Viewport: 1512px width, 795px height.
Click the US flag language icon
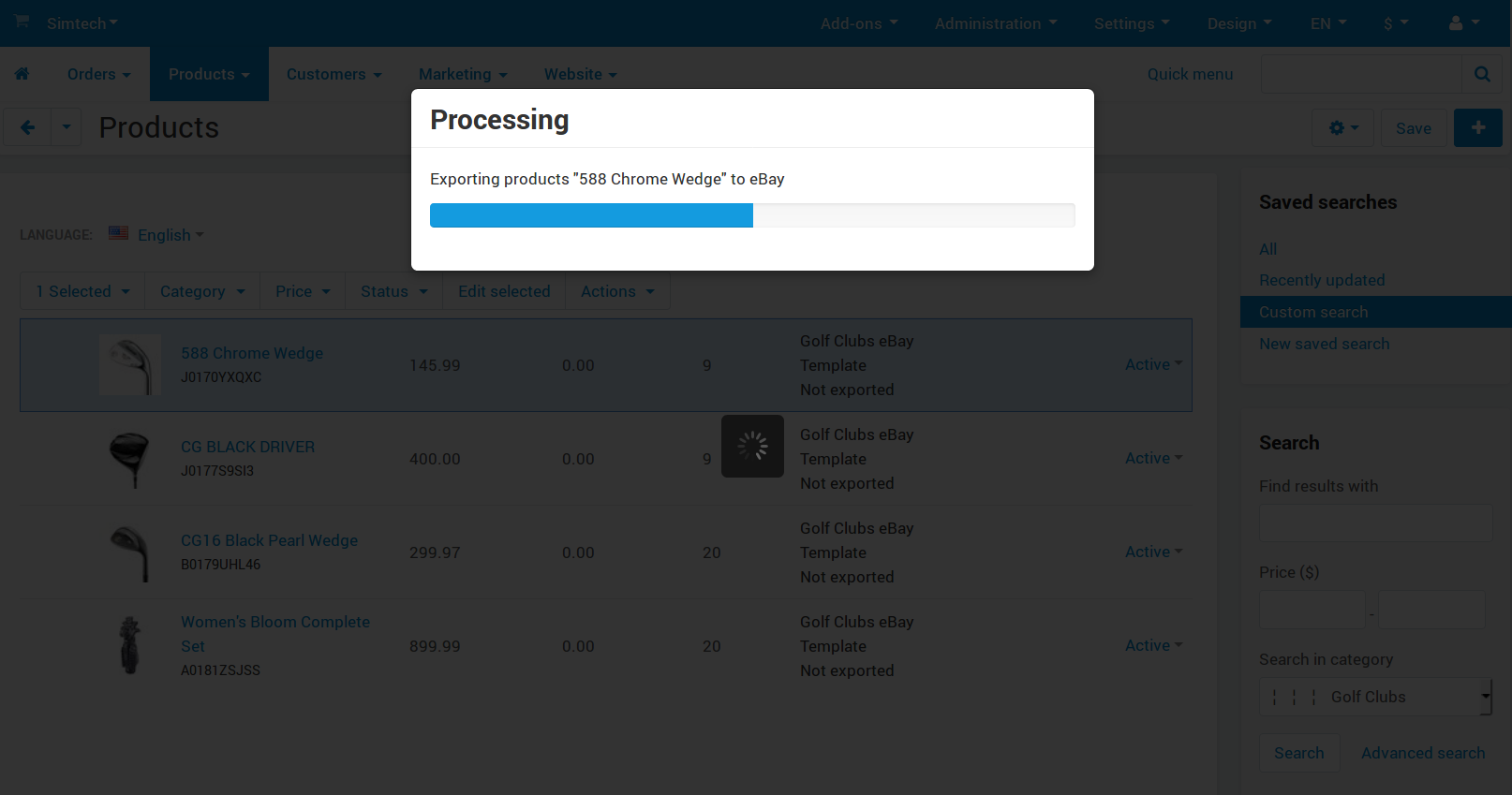tap(118, 233)
